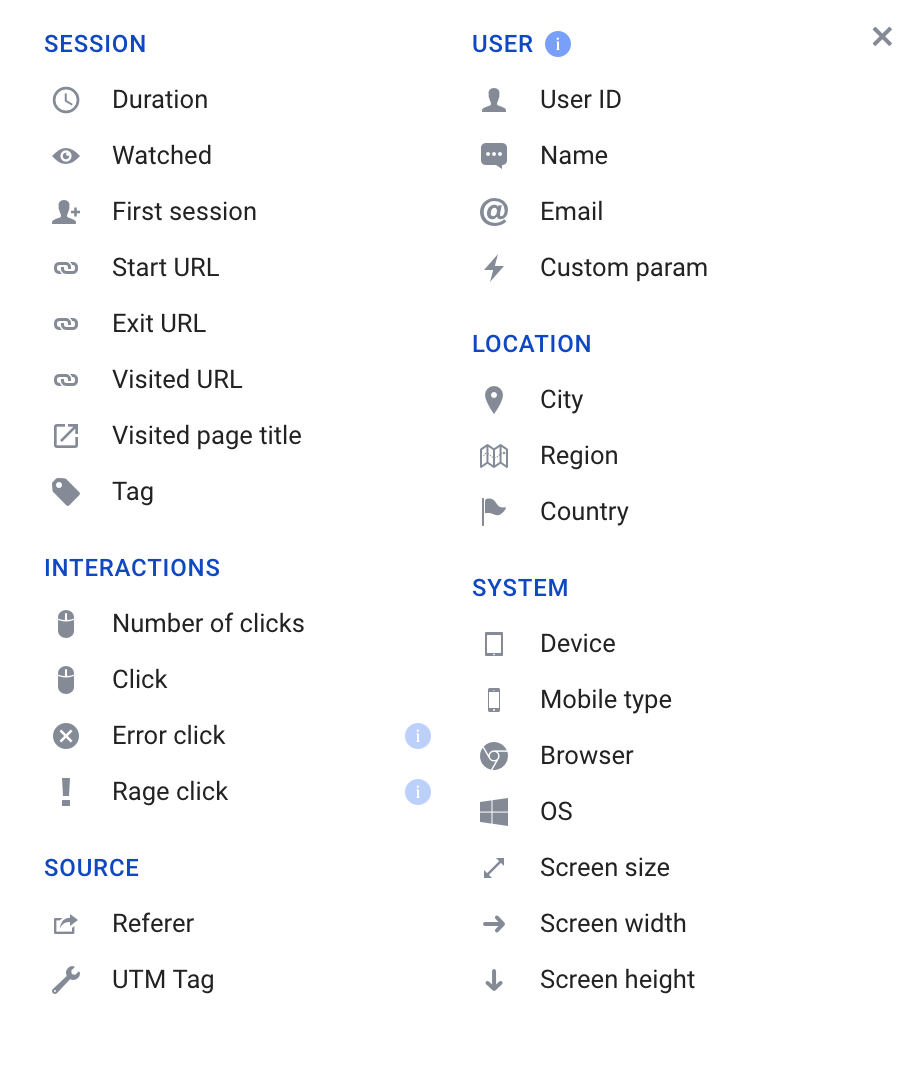Select the Visited page title filter

(206, 435)
